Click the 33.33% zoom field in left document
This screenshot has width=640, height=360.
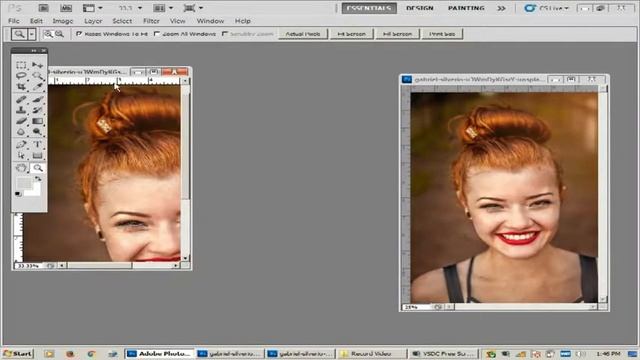pos(29,266)
